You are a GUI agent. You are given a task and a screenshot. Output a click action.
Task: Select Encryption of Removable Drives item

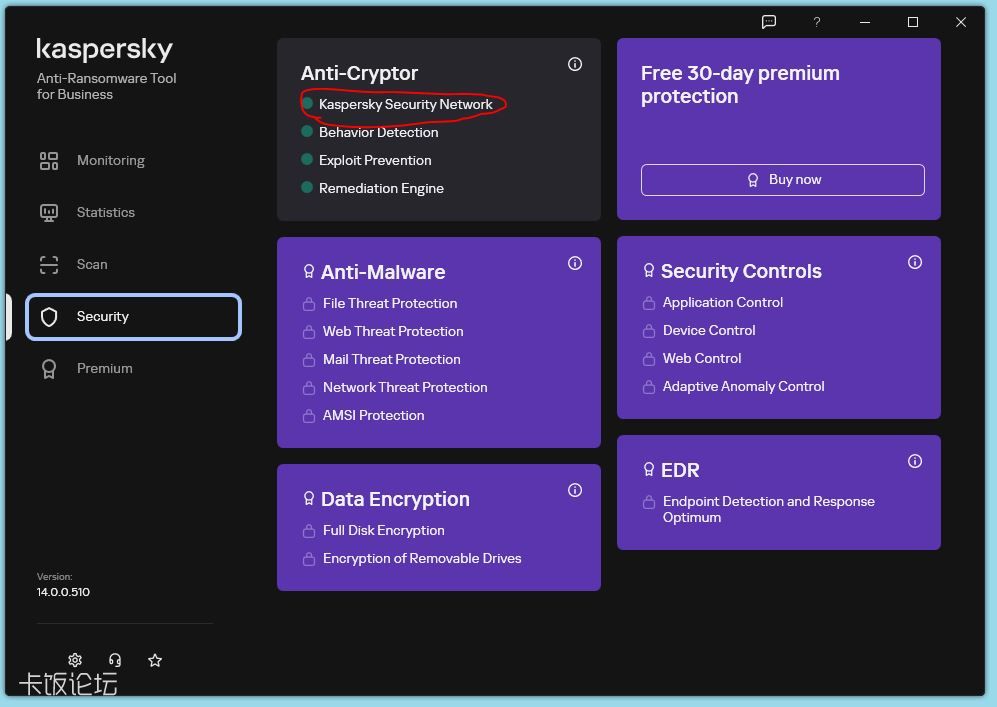click(422, 558)
